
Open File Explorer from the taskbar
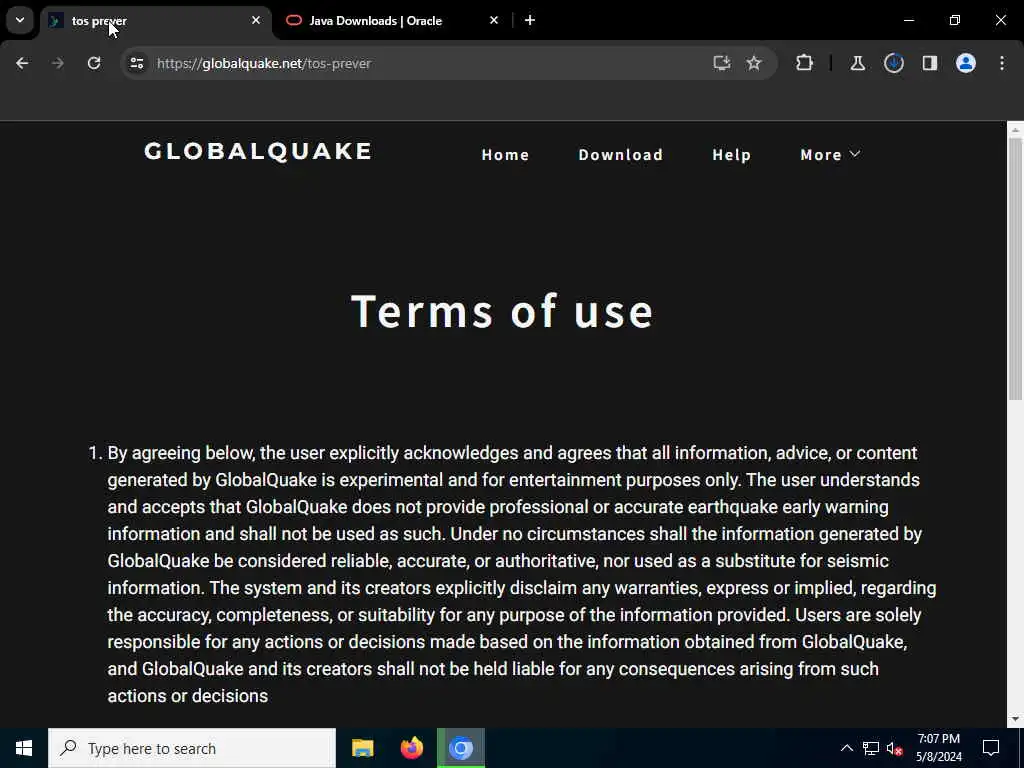point(362,748)
